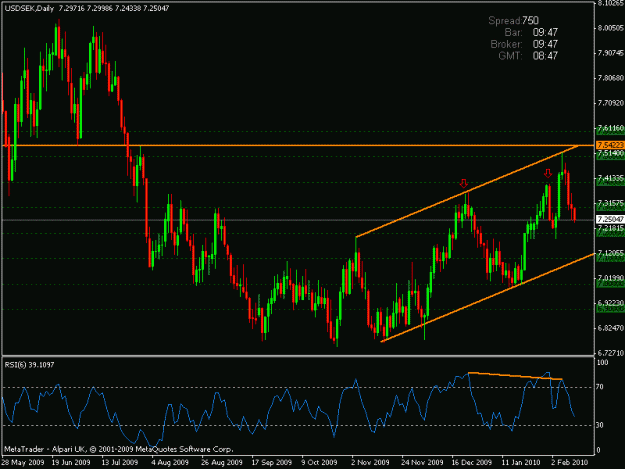Select the orange 7.54223 price label

[x=610, y=145]
